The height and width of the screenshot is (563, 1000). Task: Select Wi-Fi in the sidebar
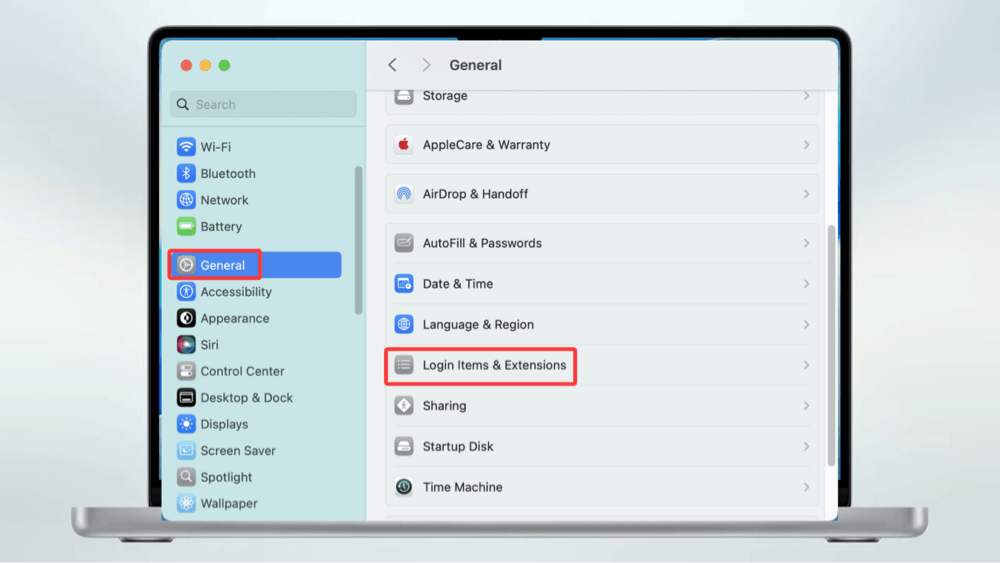[x=216, y=147]
